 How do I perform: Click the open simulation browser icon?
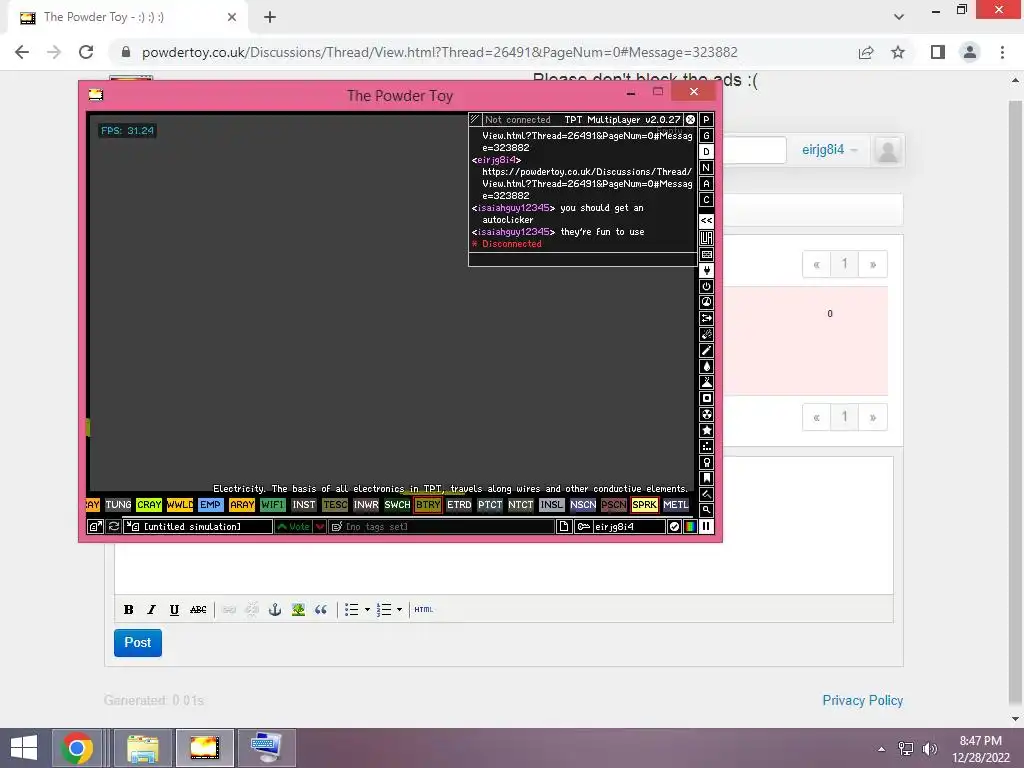click(95, 526)
